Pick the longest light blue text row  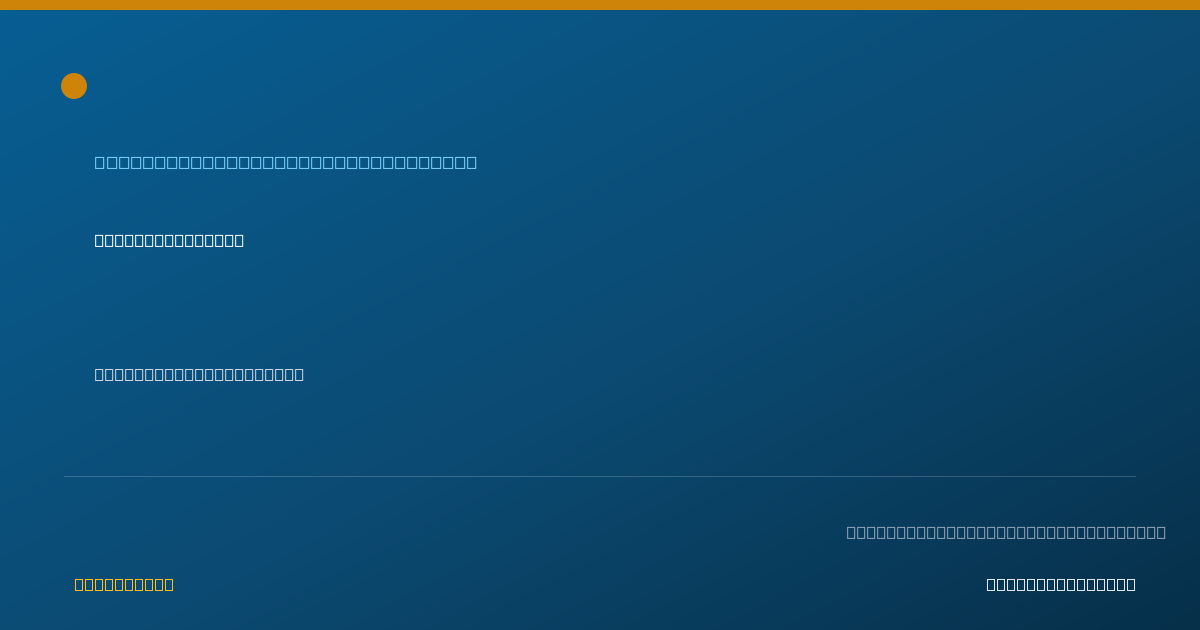[x=286, y=162]
